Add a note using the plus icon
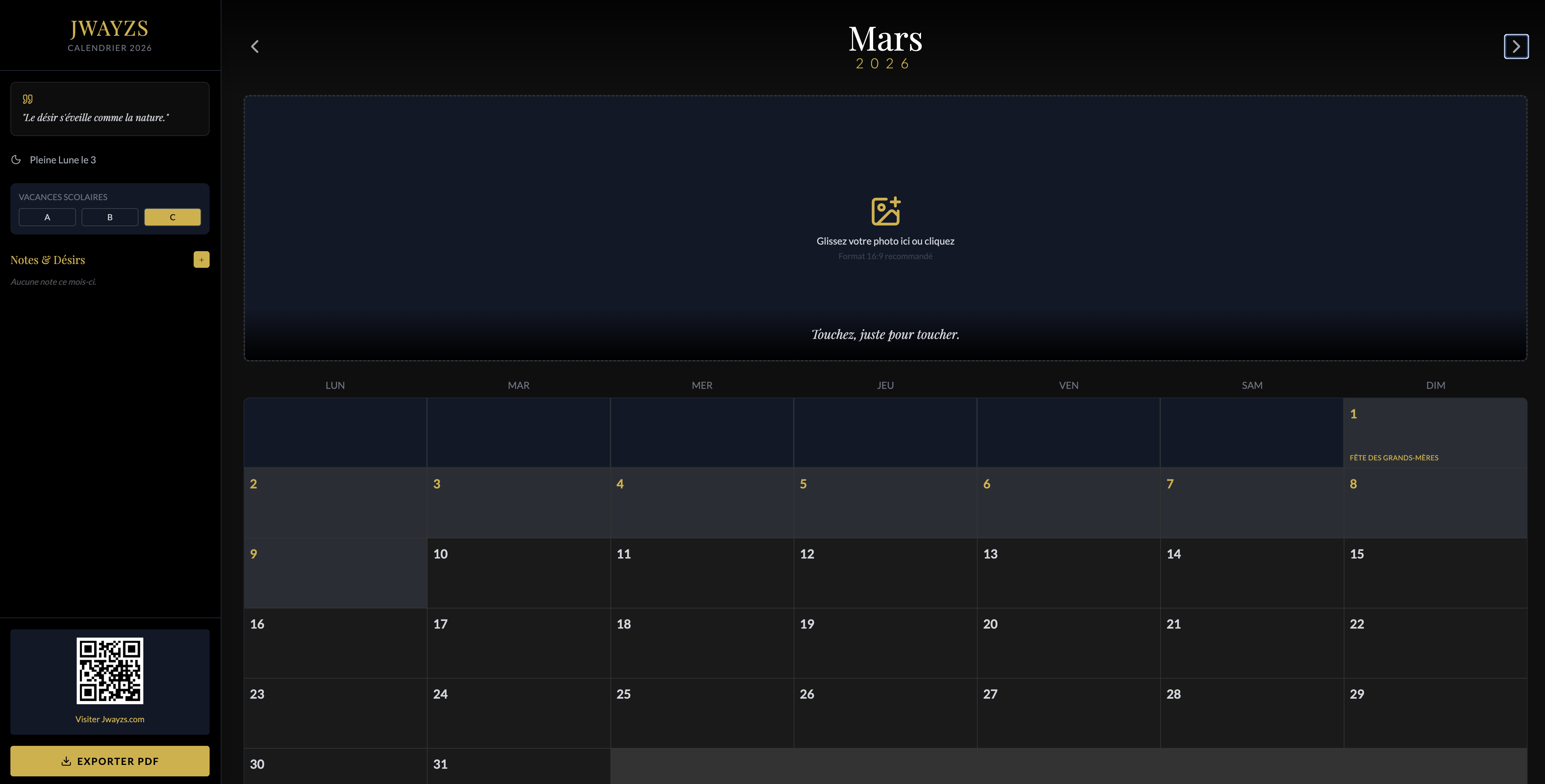Screen dimensions: 1545x784 [x=201, y=259]
